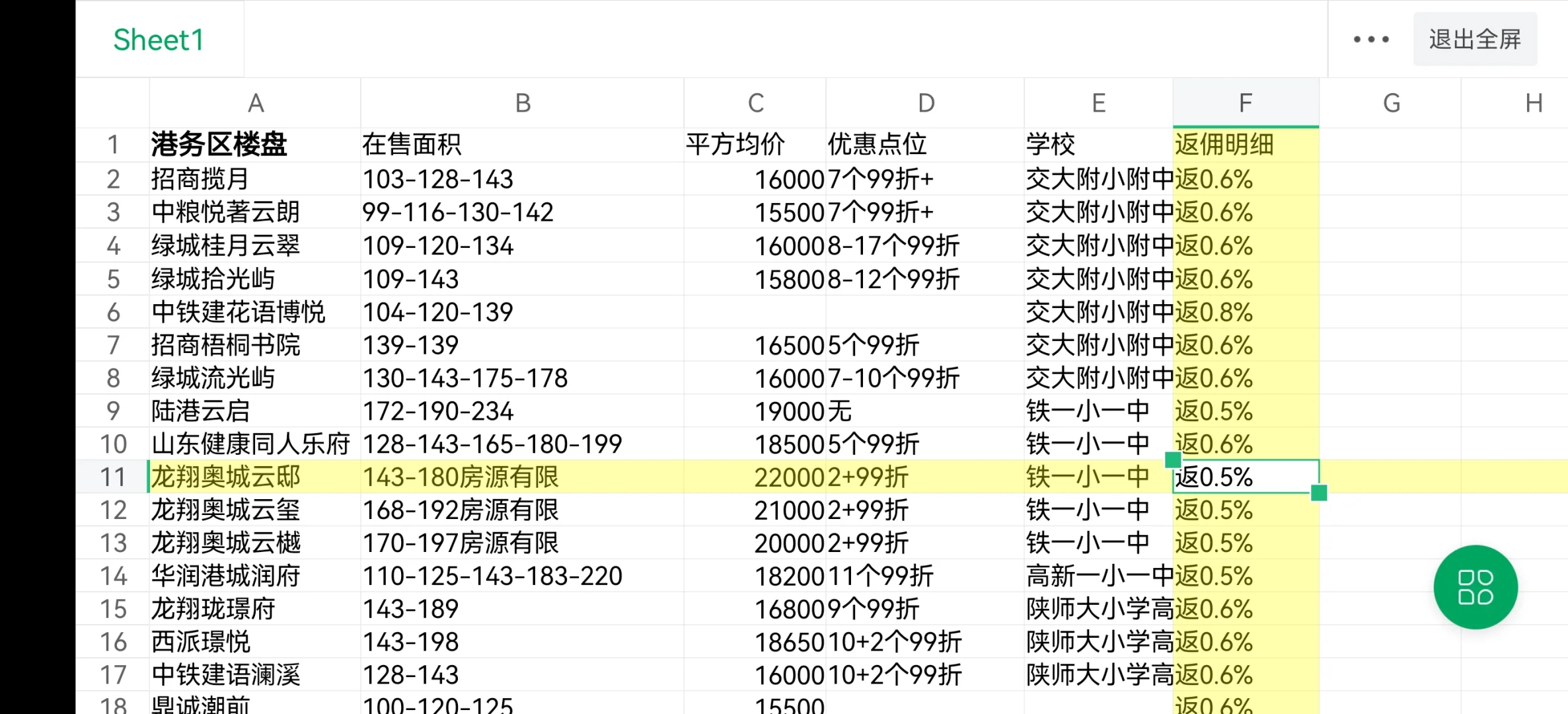Select row 11 header number
Screen dimensions: 1568x714
pos(113,477)
